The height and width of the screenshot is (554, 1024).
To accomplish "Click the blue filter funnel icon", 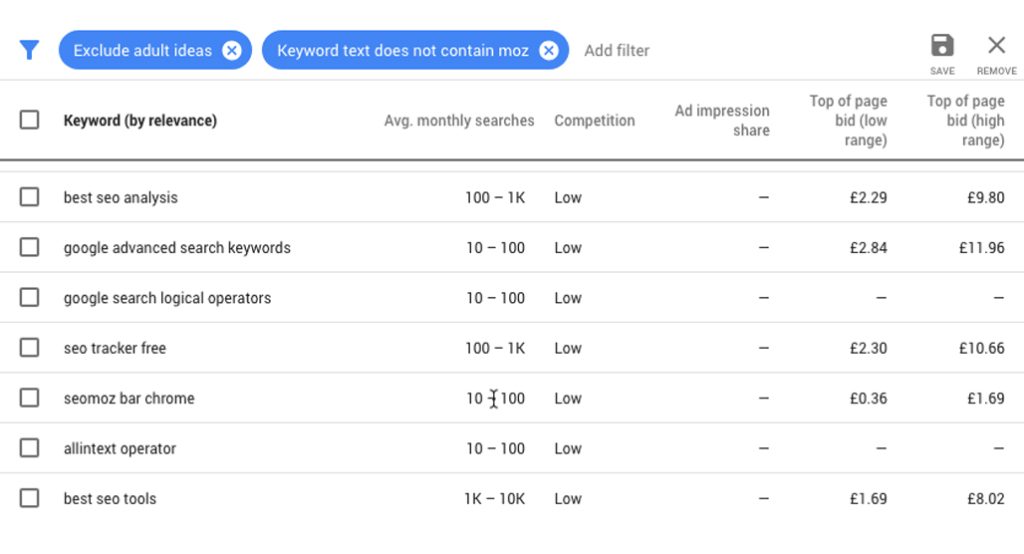I will click(29, 50).
